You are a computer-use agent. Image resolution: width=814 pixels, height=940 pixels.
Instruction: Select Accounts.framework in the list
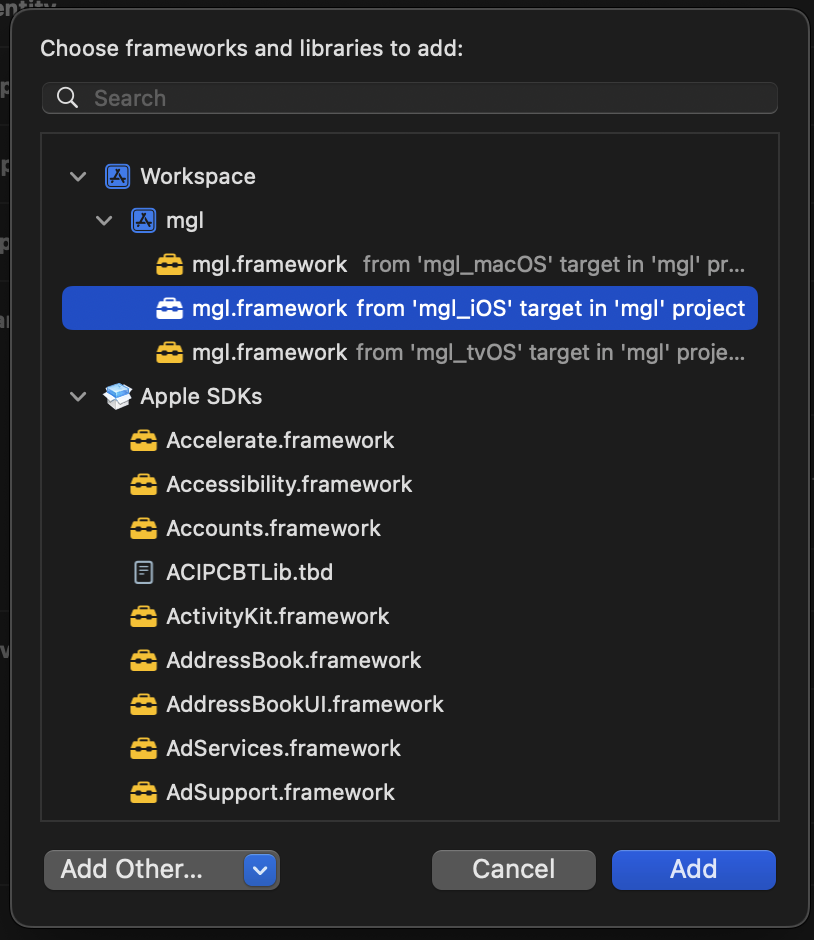[x=410, y=528]
